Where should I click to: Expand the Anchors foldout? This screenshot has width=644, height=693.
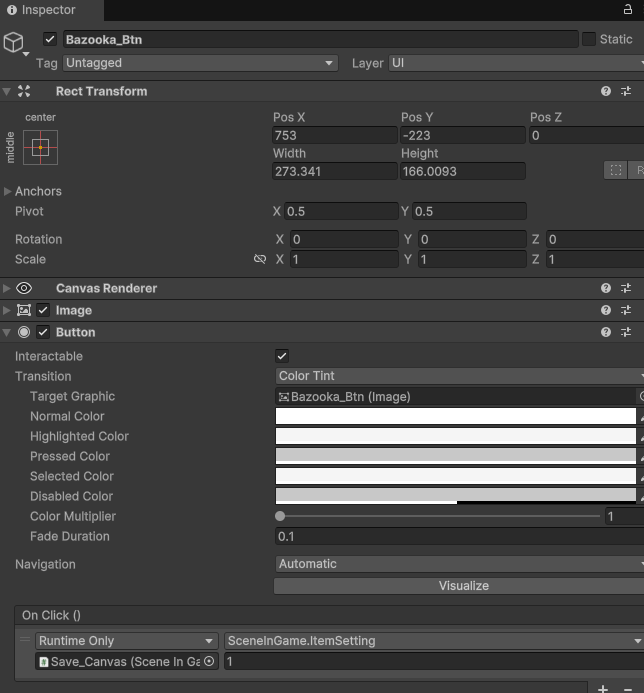click(9, 191)
